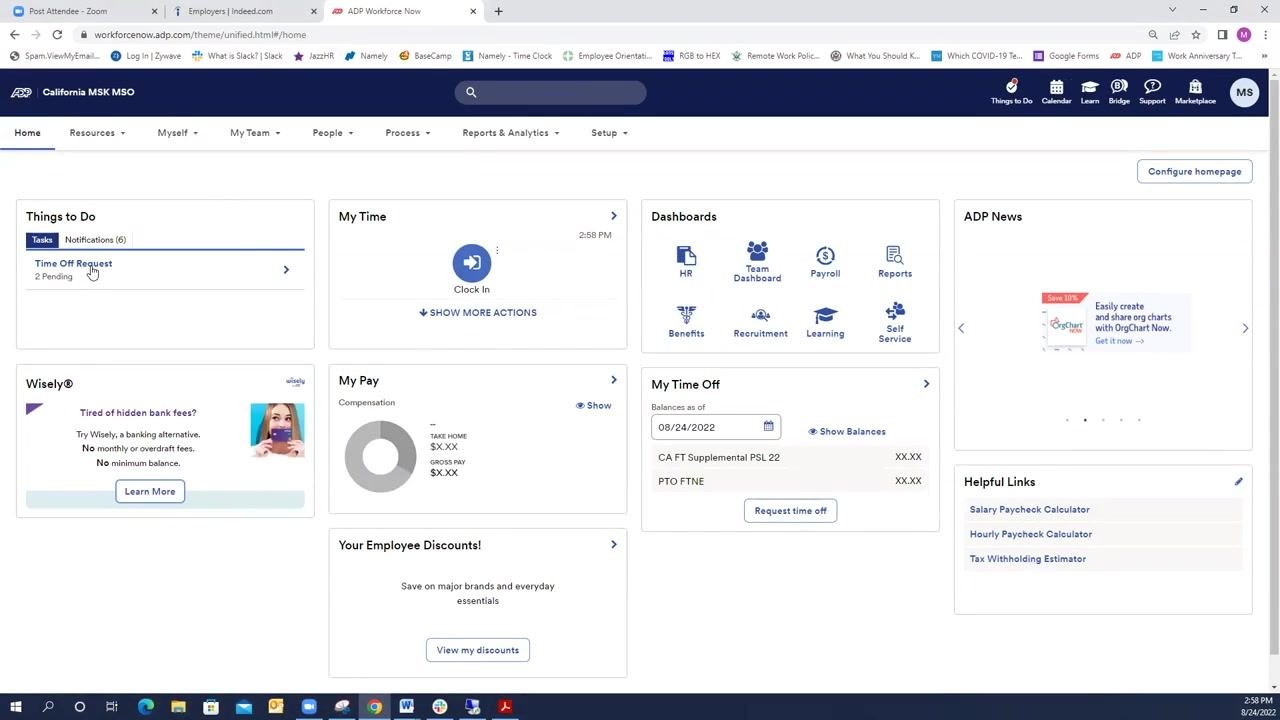1280x720 pixels.
Task: Open the Time Off Request pending task
Action: [x=165, y=270]
